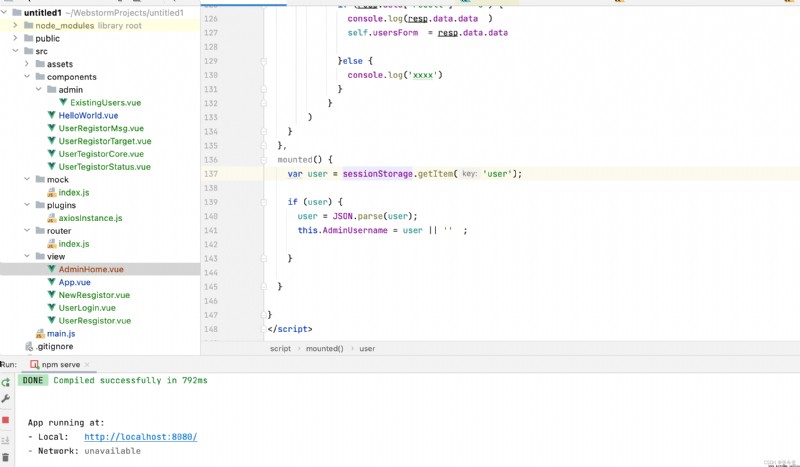
Task: Click the closing </script> tag
Action: (290, 329)
